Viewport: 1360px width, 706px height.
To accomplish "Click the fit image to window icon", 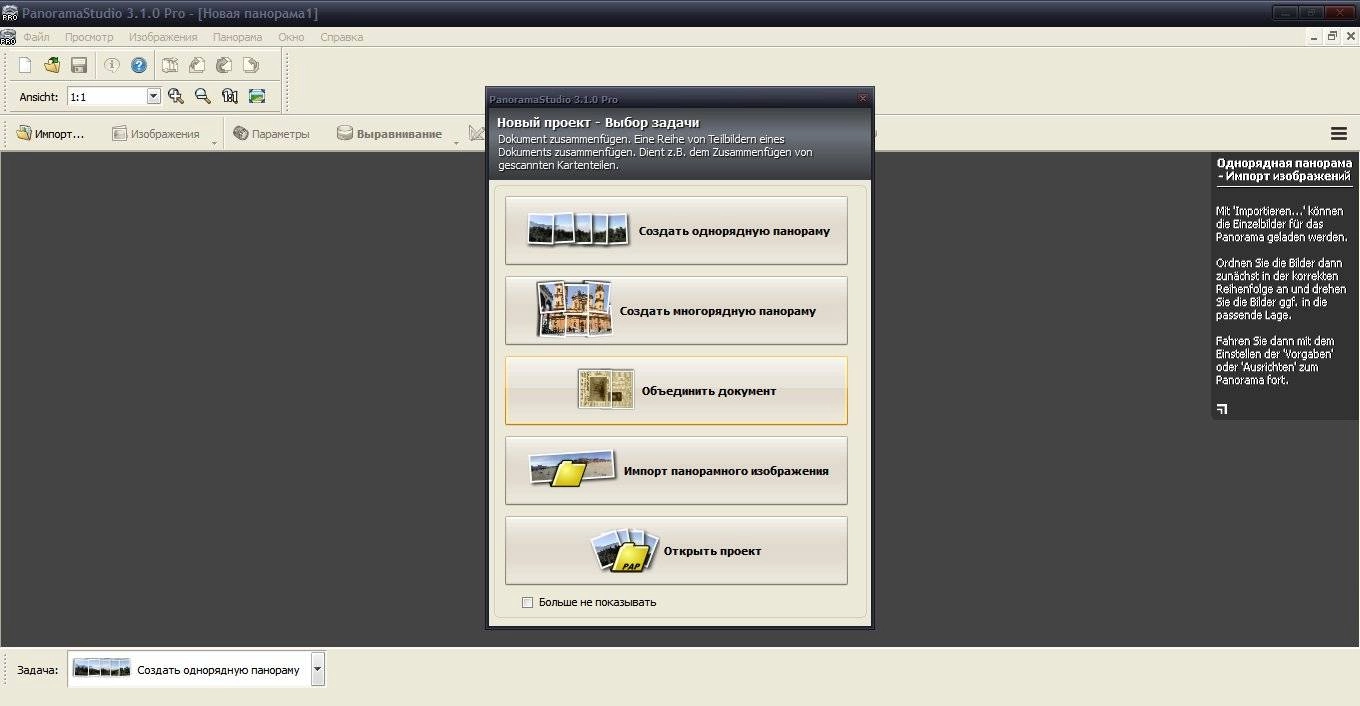I will 257,96.
